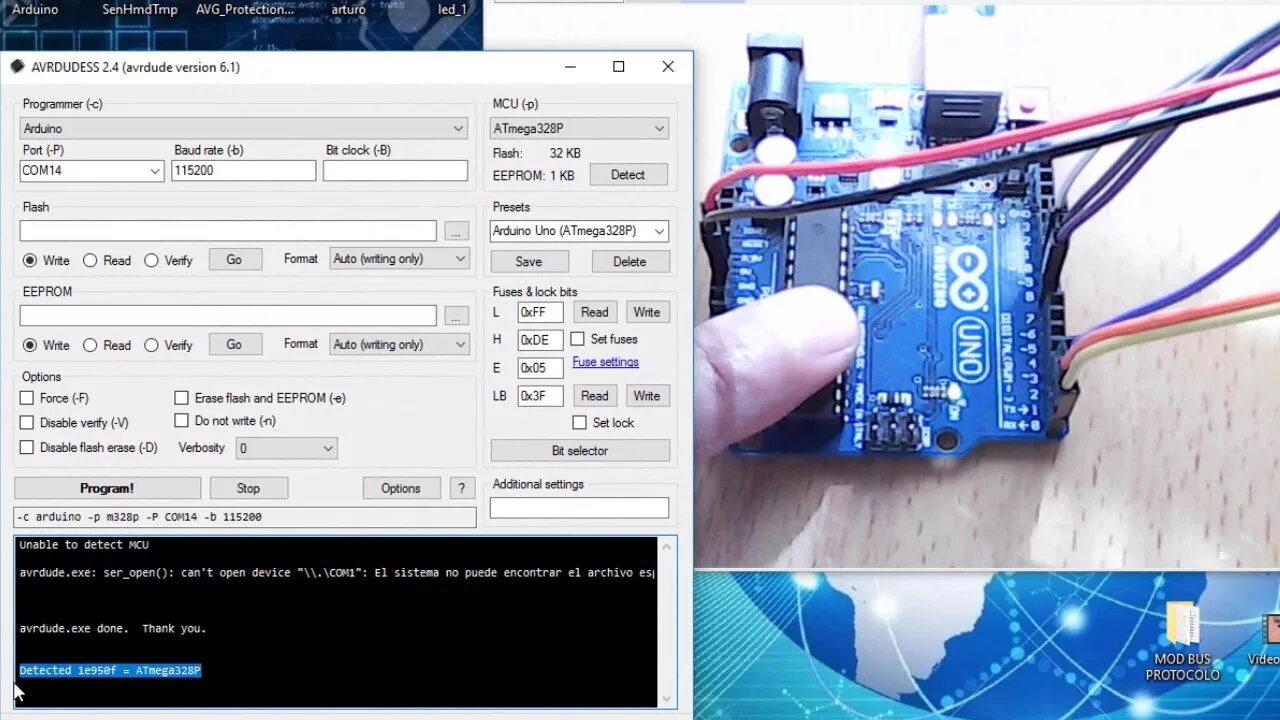Click the L fuse field 0xFF
1280x720 pixels.
pos(540,312)
